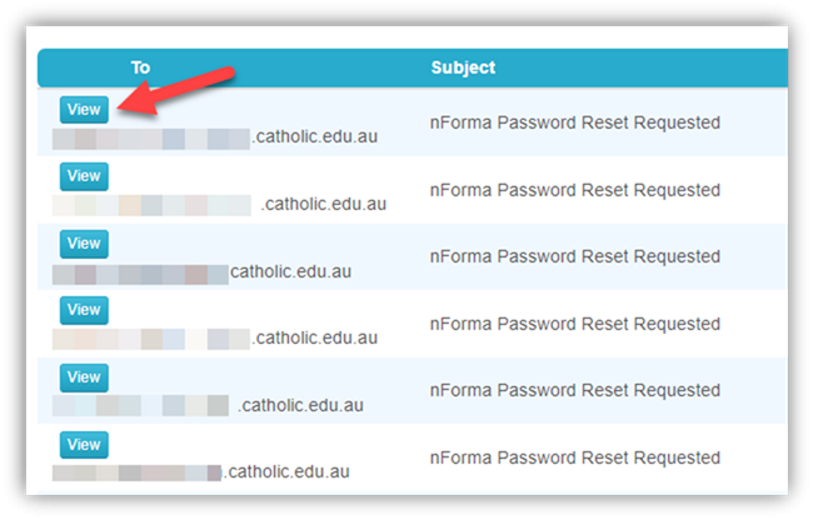813x520 pixels.
Task: Click the "To" column header
Action: (x=140, y=68)
